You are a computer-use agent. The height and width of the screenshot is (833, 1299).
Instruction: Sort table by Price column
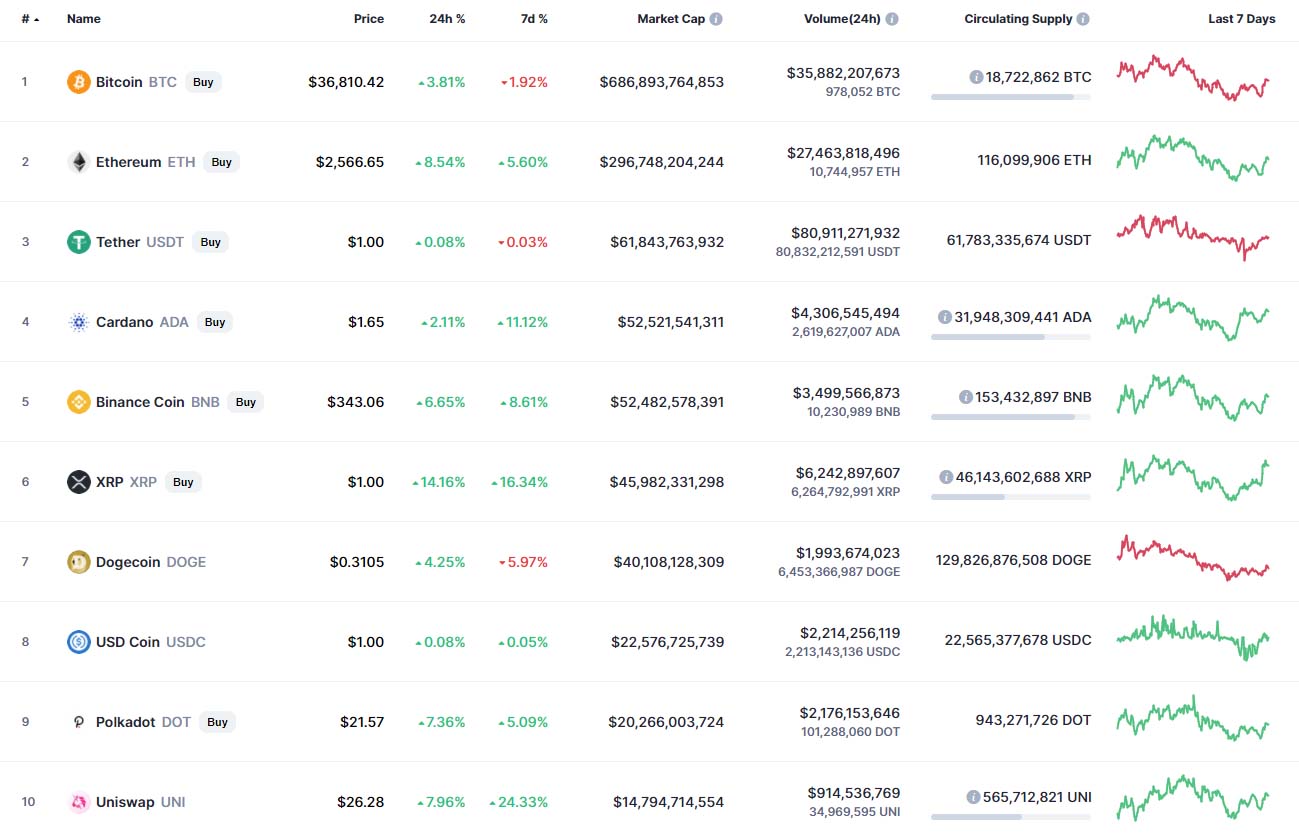(x=369, y=19)
